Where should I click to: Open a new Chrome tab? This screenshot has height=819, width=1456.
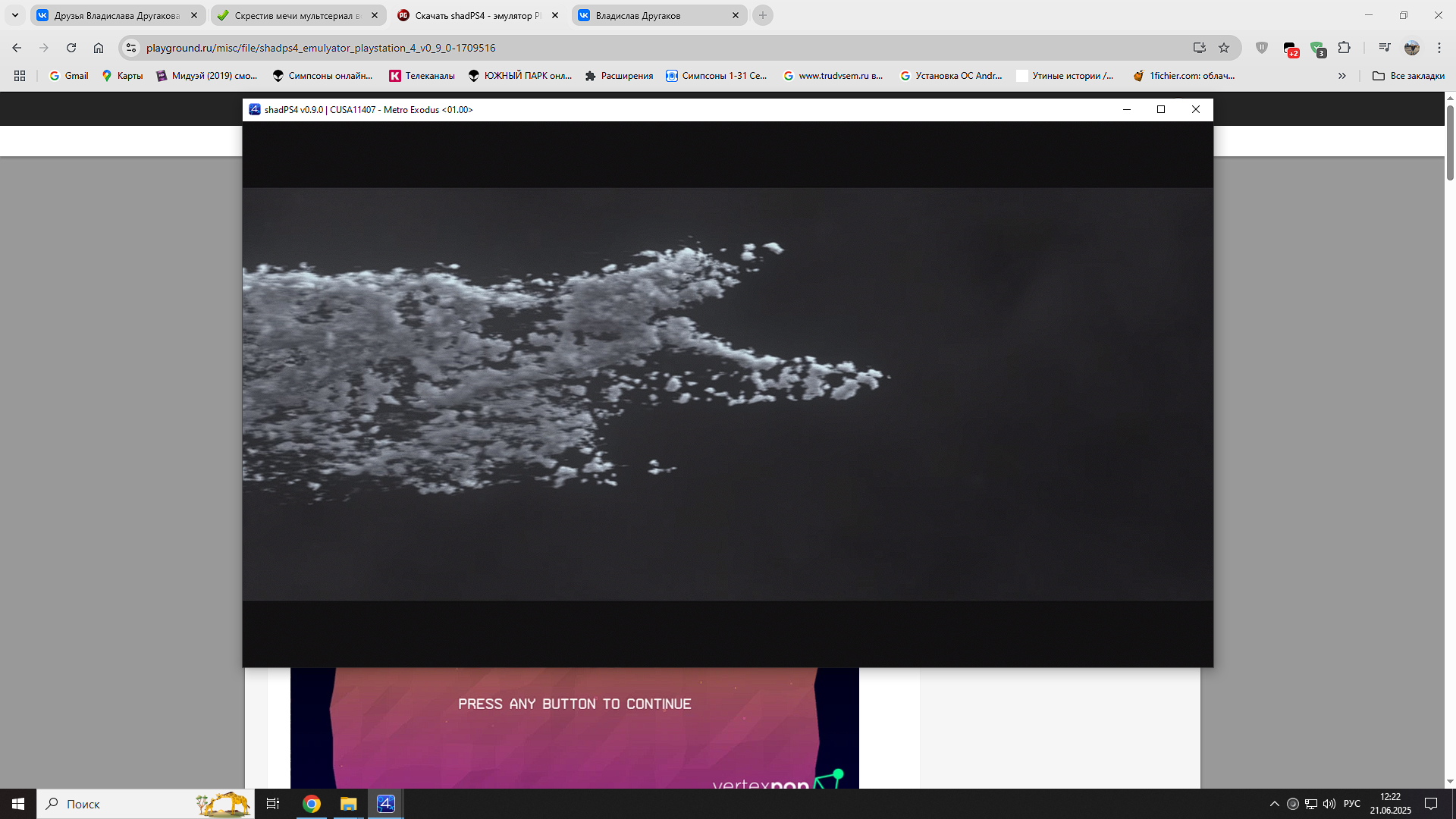763,15
